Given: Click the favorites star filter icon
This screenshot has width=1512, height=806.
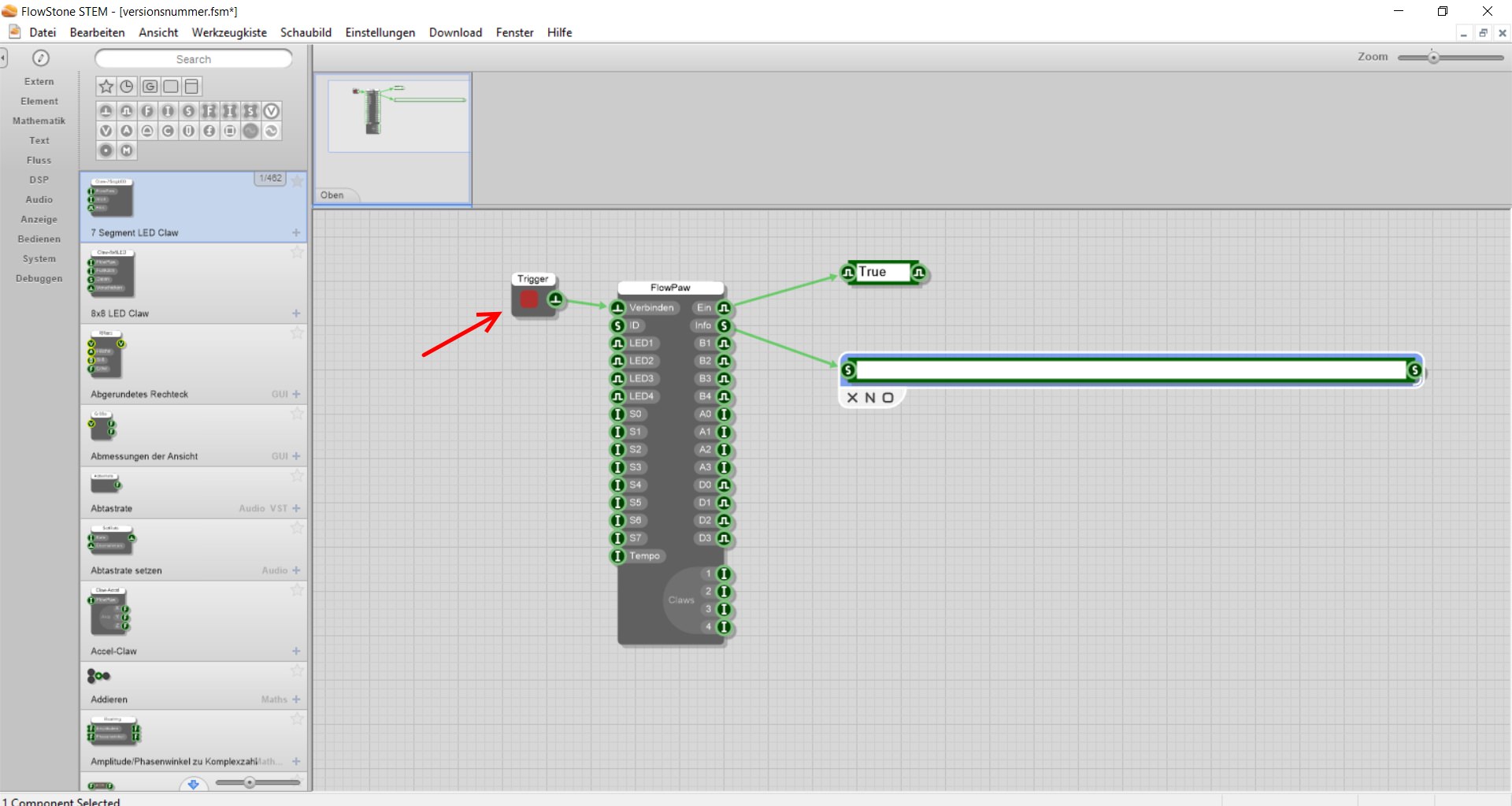Looking at the screenshot, I should [x=106, y=86].
